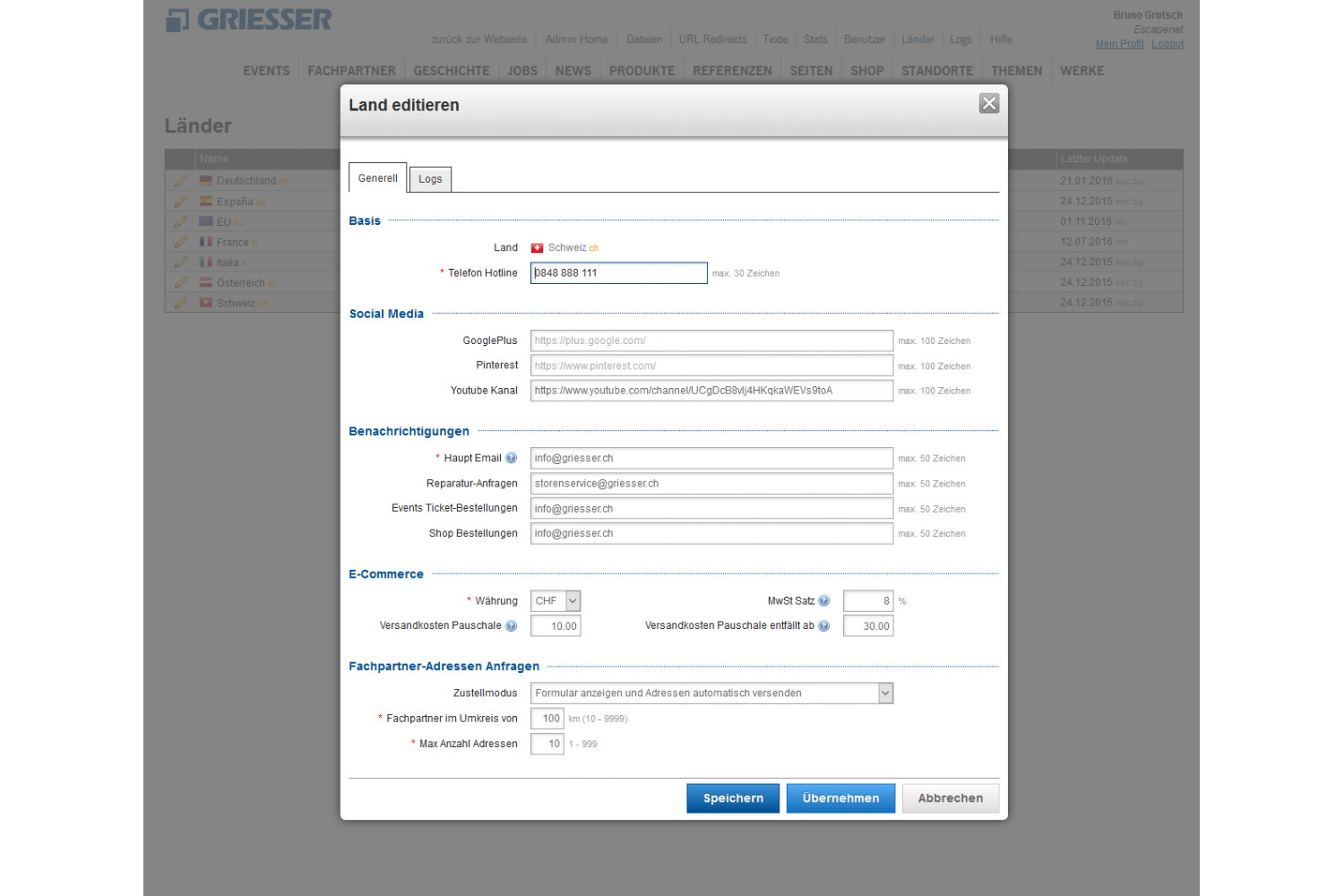Viewport: 1344px width, 896px height.
Task: Click the Griesser logo
Action: pos(249,20)
